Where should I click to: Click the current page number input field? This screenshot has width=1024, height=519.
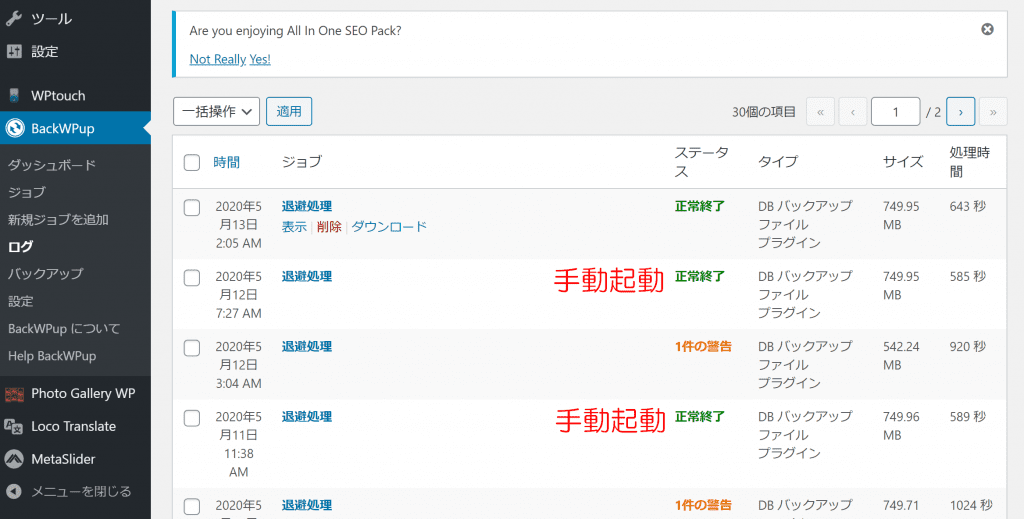pyautogui.click(x=895, y=112)
